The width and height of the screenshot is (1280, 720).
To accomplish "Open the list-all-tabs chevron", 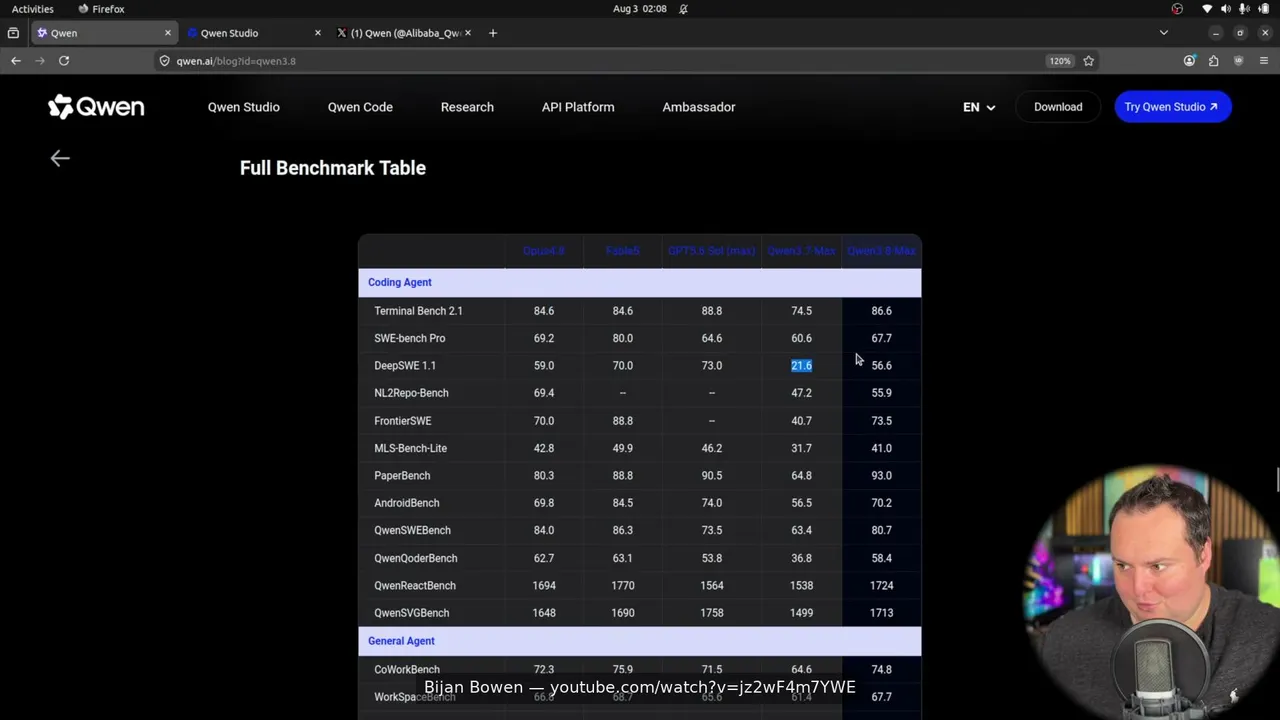I will 1163,33.
